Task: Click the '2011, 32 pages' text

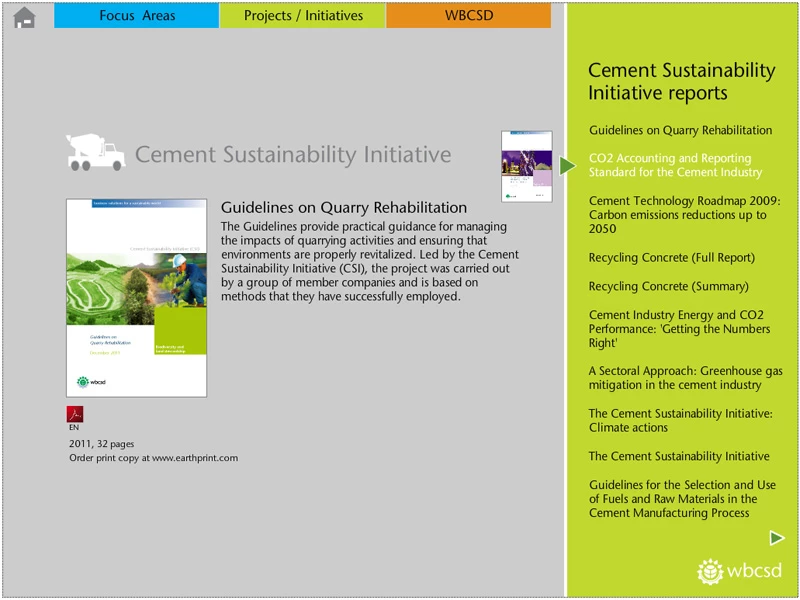Action: tap(102, 444)
